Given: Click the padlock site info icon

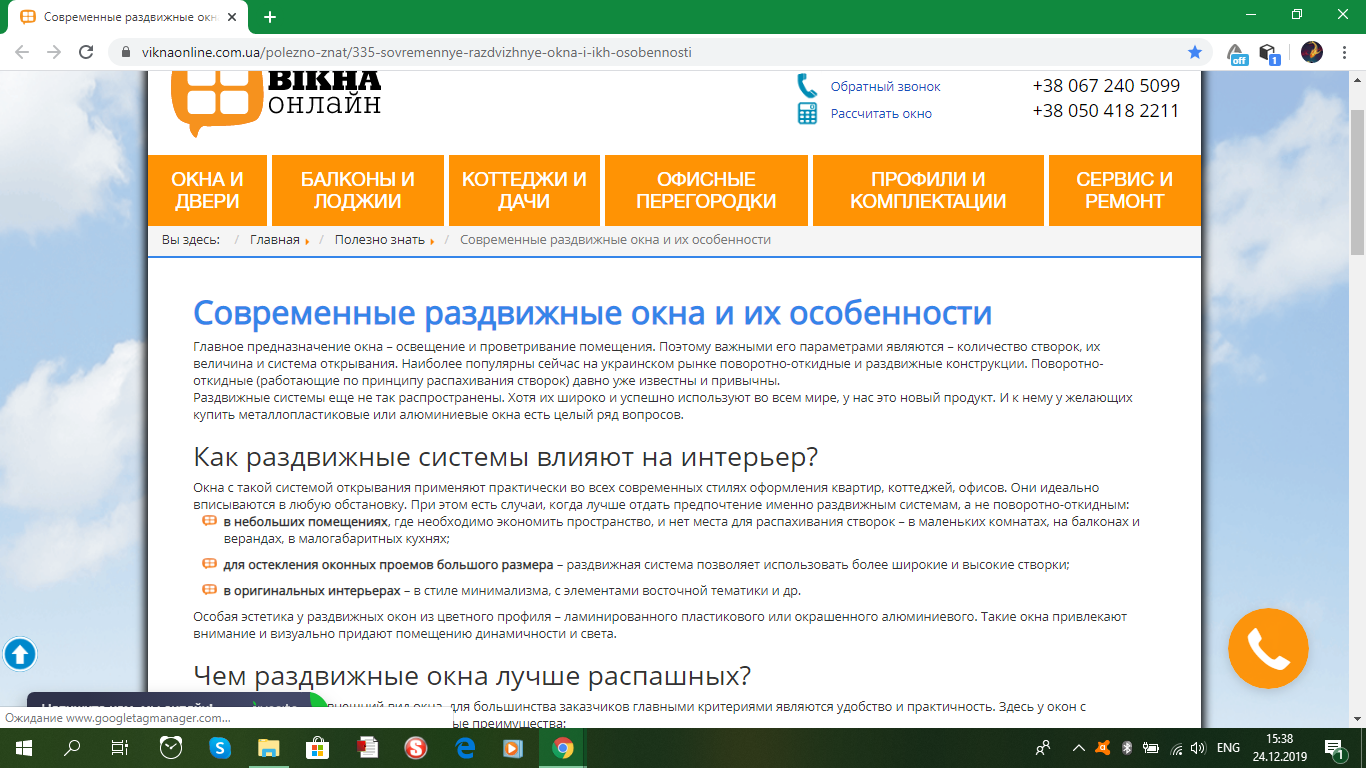Looking at the screenshot, I should (126, 52).
